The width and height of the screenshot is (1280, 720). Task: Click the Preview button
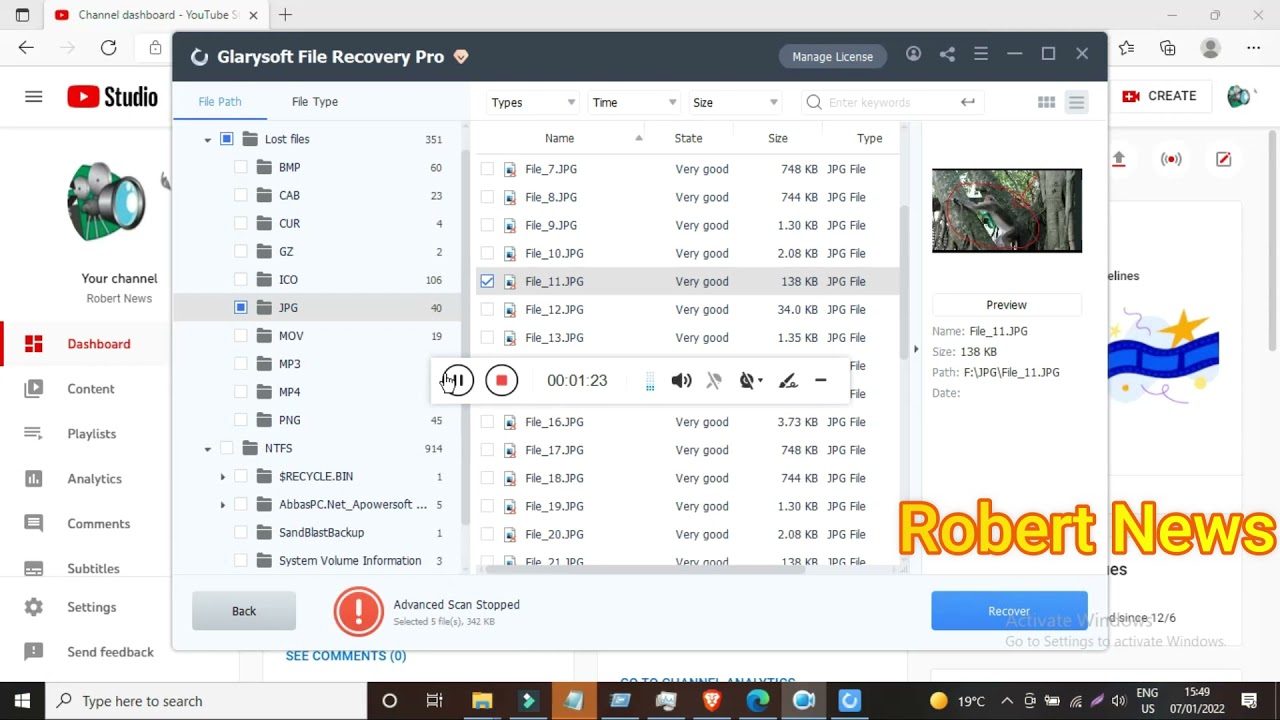pyautogui.click(x=1006, y=305)
